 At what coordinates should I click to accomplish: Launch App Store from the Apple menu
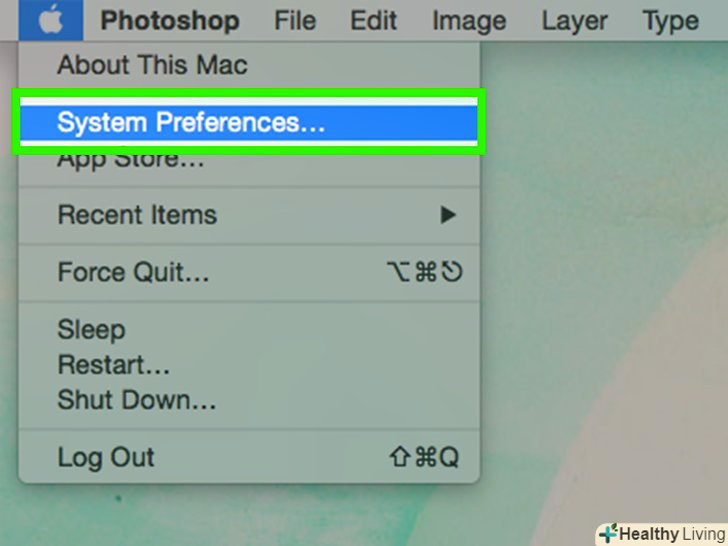click(130, 158)
